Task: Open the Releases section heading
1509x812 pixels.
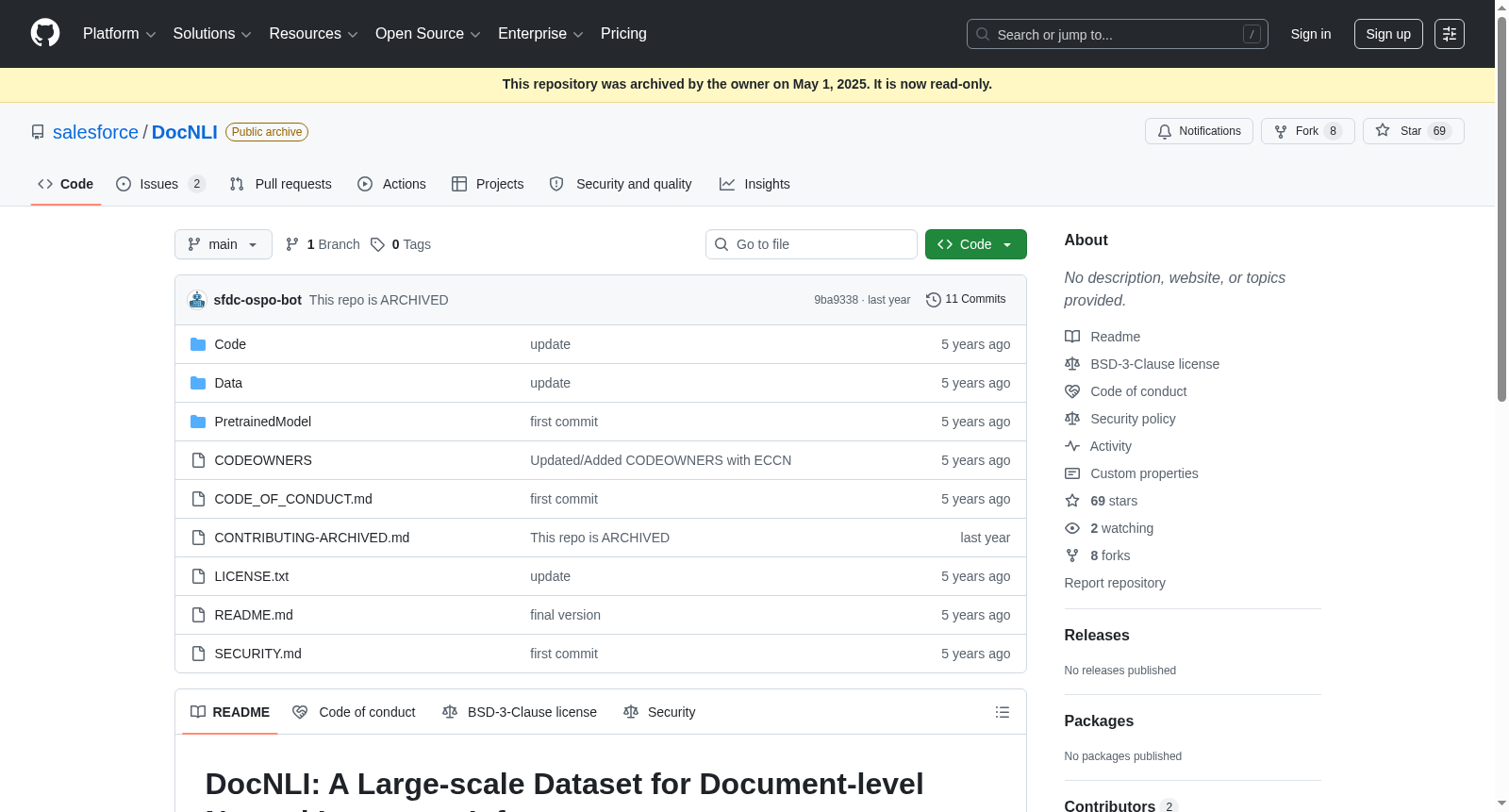Action: [1097, 636]
